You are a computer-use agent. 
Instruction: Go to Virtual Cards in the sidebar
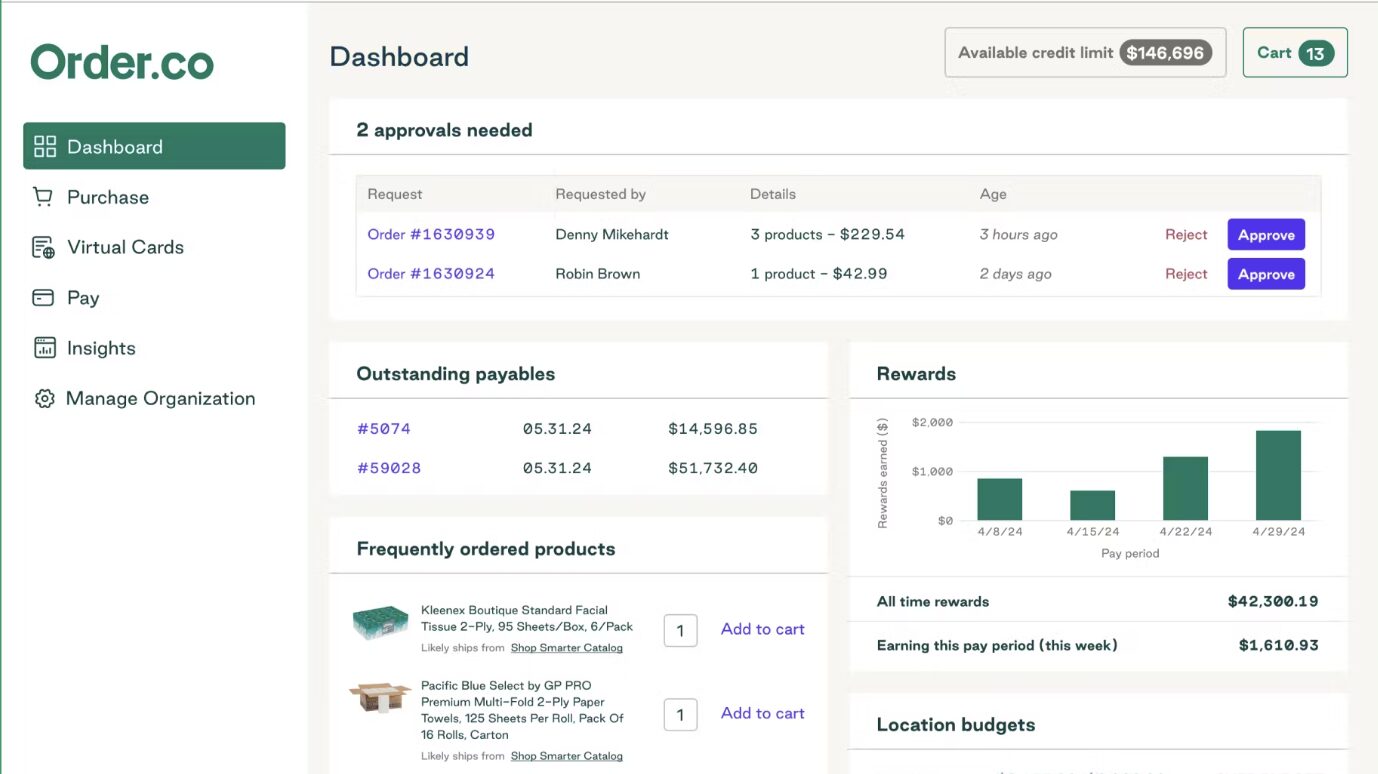[125, 247]
